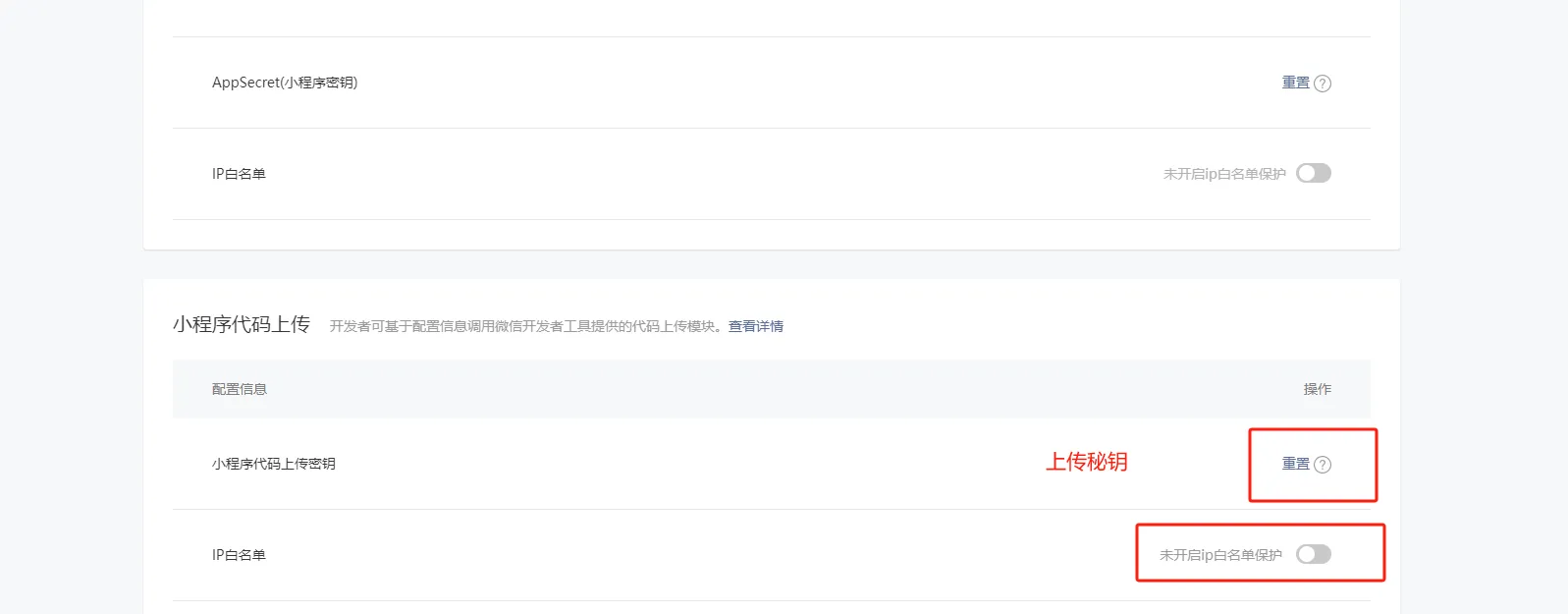Open the 查看详情 link

(756, 326)
